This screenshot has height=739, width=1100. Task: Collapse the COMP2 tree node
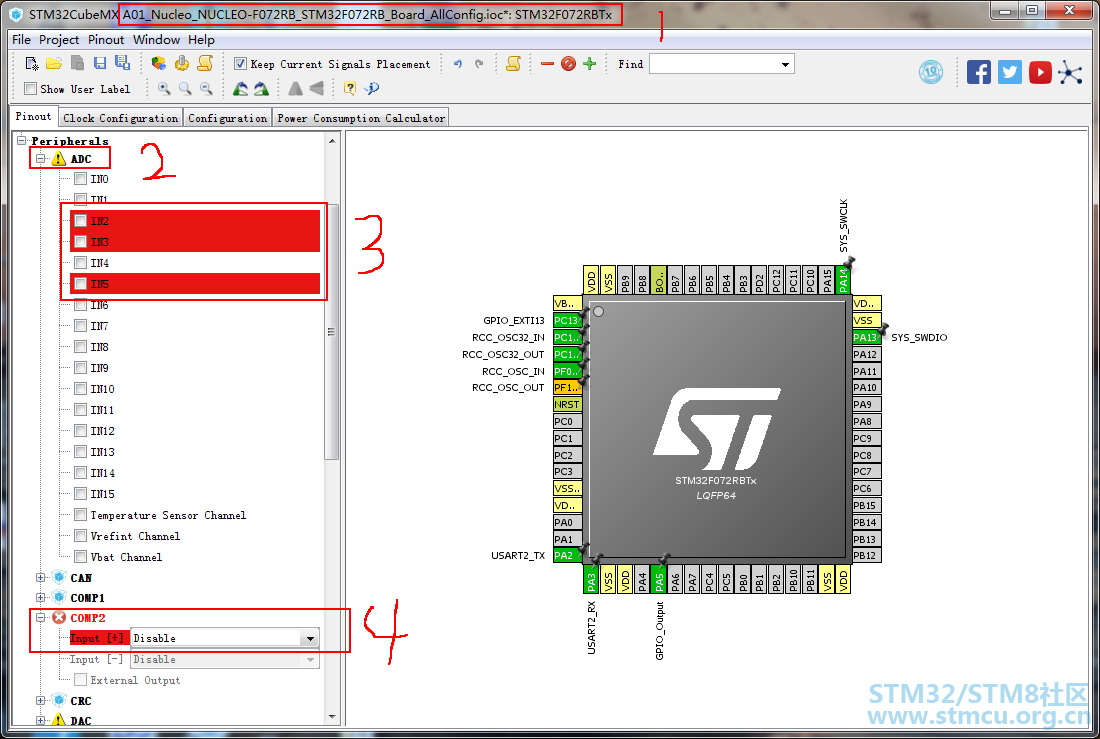(x=41, y=618)
